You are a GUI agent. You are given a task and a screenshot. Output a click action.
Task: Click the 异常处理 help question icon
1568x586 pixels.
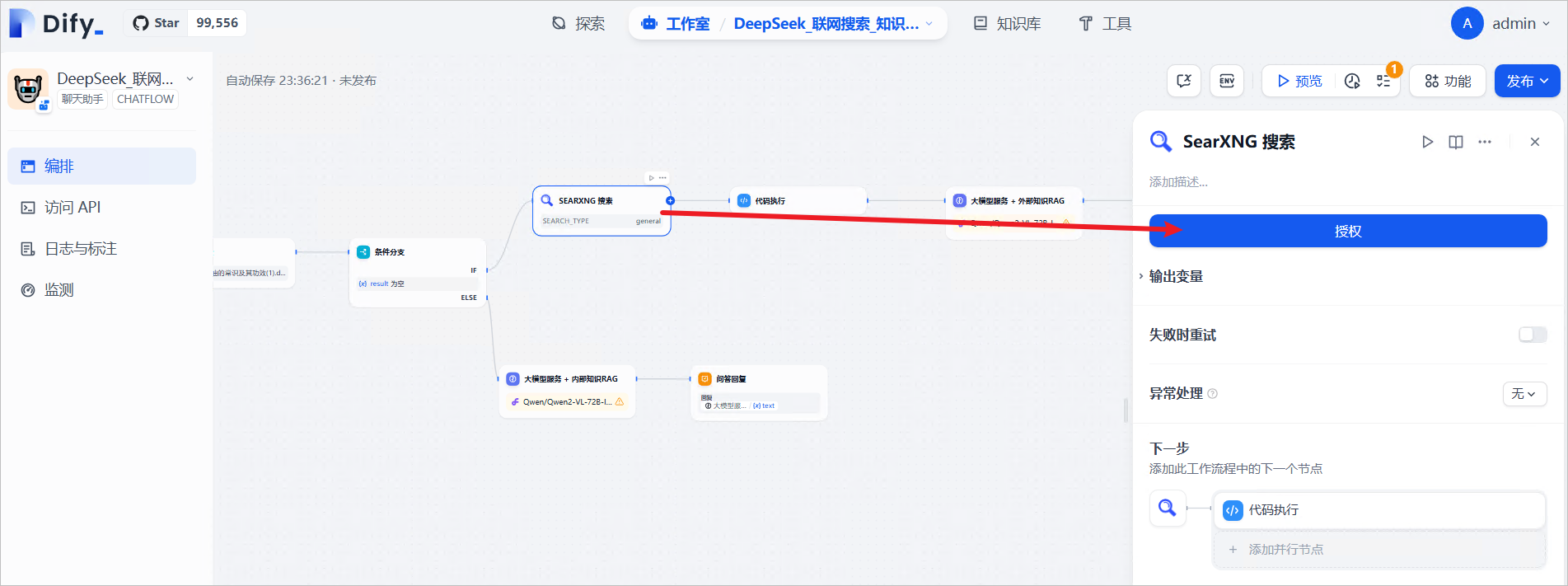coord(1212,394)
